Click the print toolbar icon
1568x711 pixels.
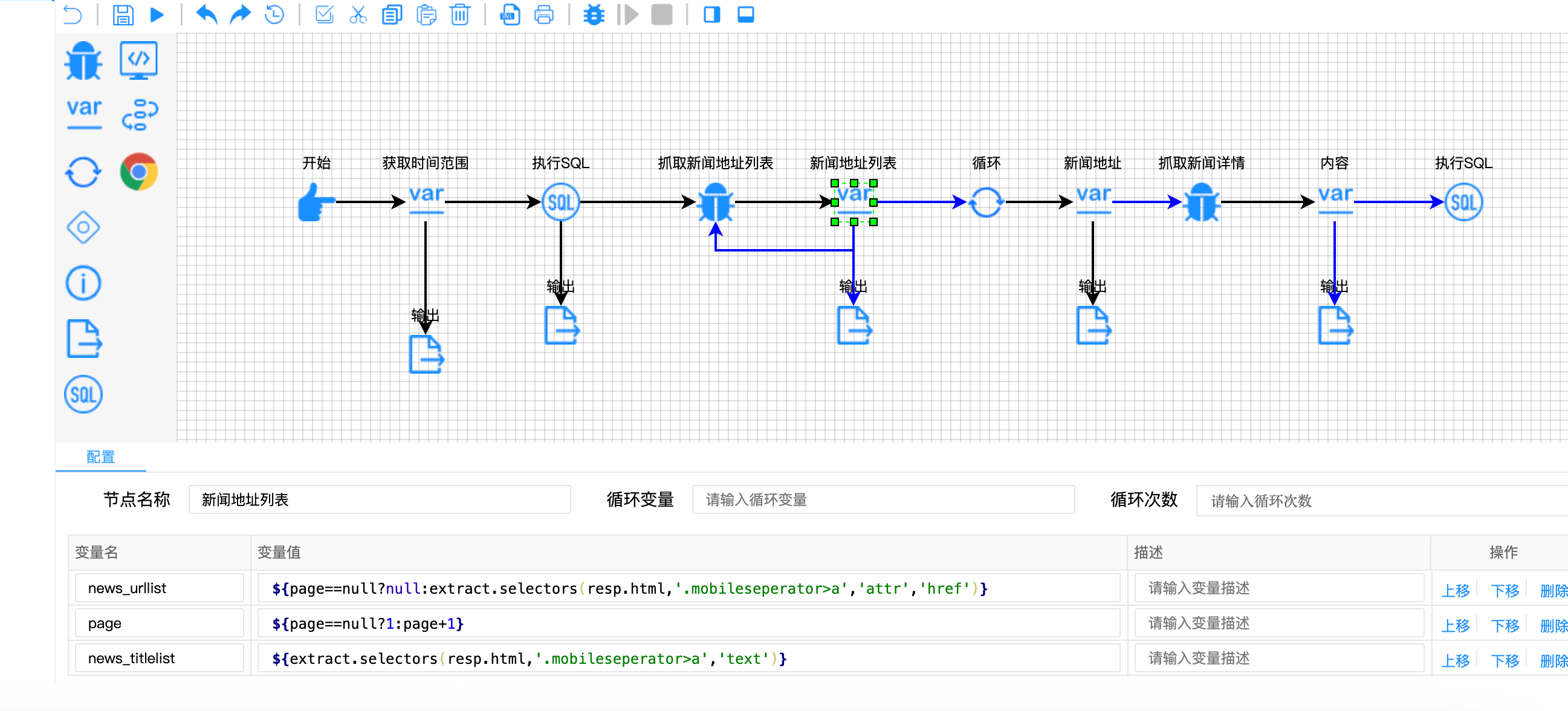[x=543, y=15]
